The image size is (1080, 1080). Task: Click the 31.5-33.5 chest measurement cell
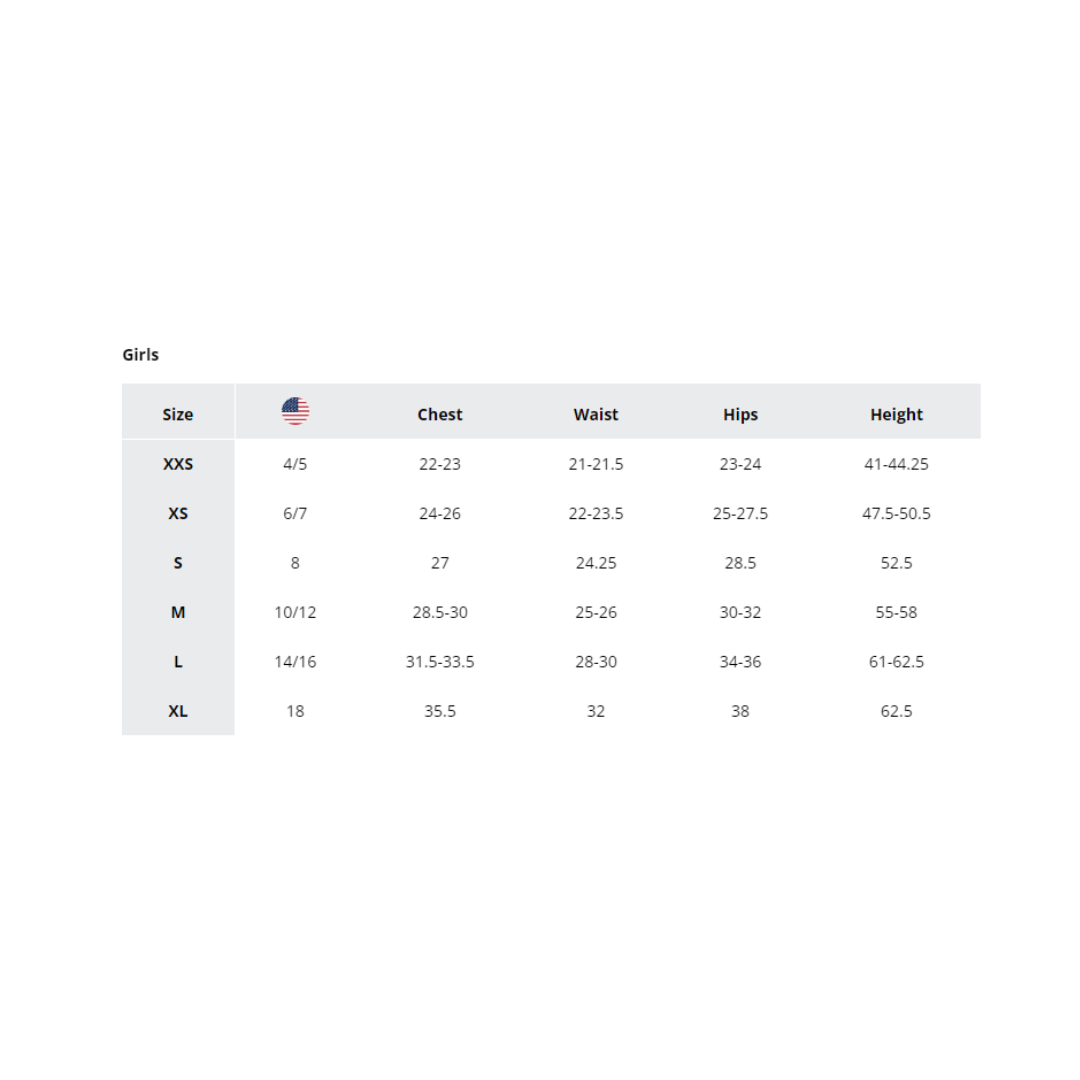pos(440,661)
